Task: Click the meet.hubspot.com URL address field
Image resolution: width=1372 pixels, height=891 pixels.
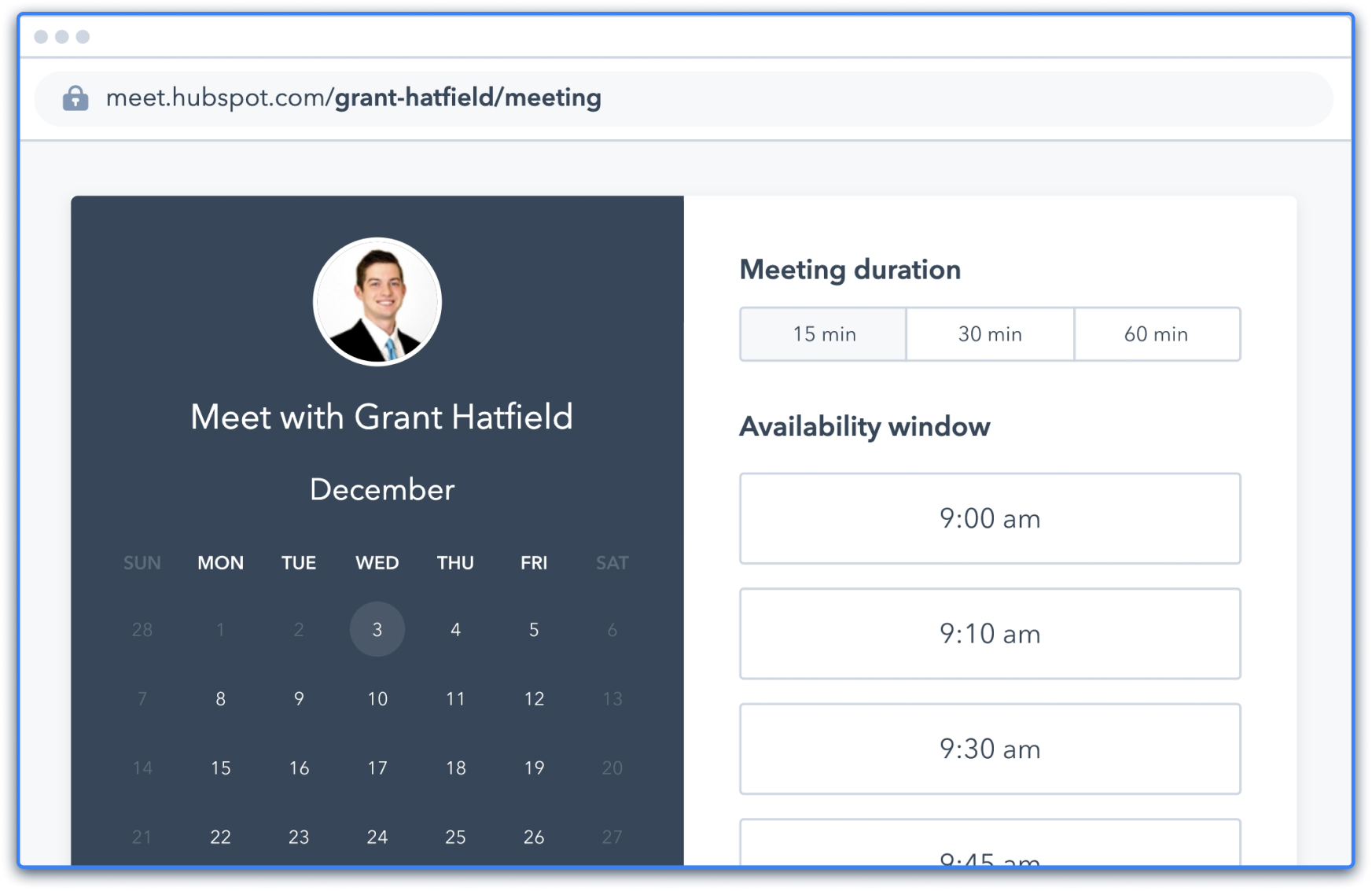Action: [x=683, y=98]
